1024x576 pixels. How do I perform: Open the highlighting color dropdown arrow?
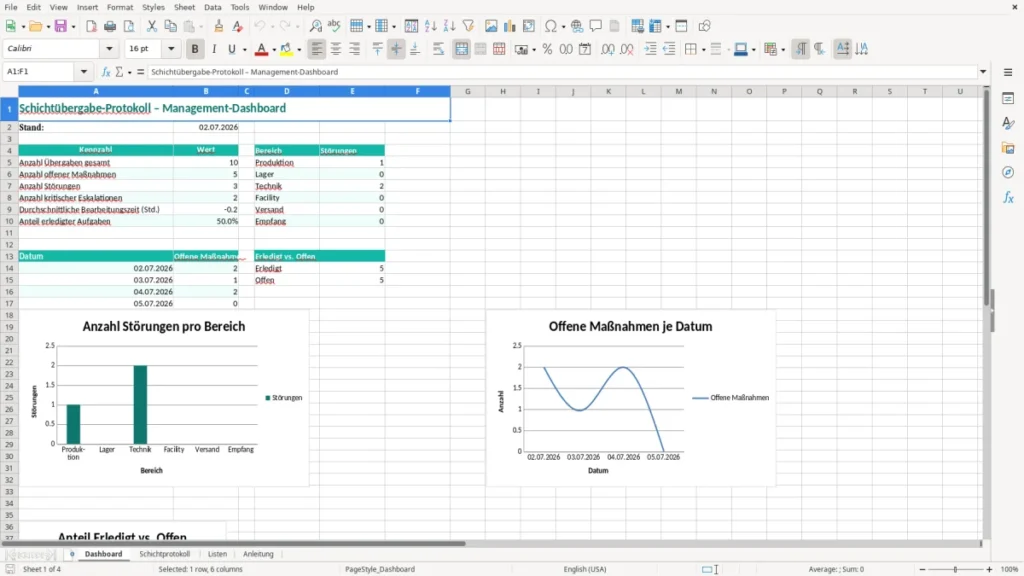point(299,50)
